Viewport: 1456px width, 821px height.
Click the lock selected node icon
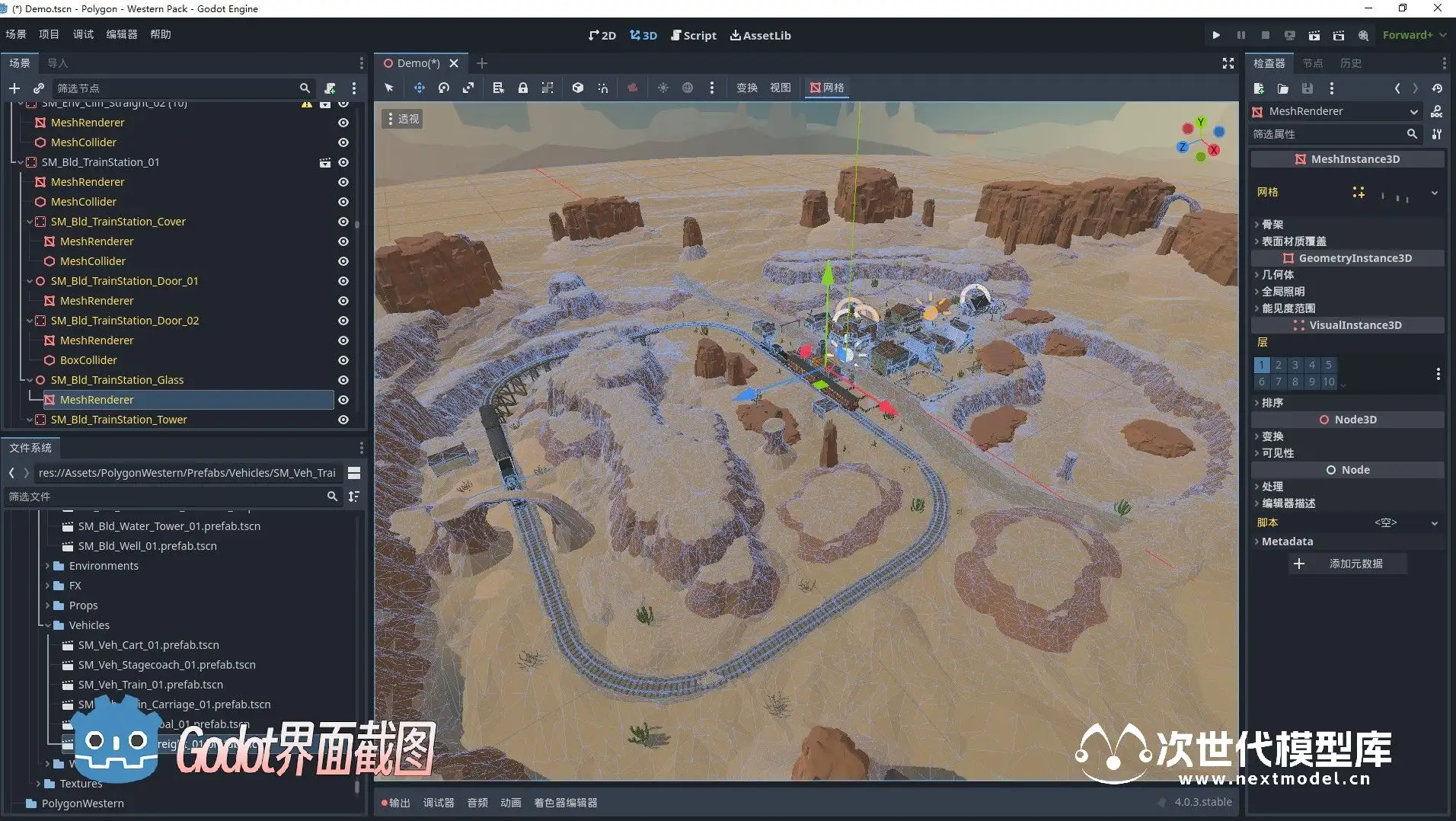(x=523, y=88)
